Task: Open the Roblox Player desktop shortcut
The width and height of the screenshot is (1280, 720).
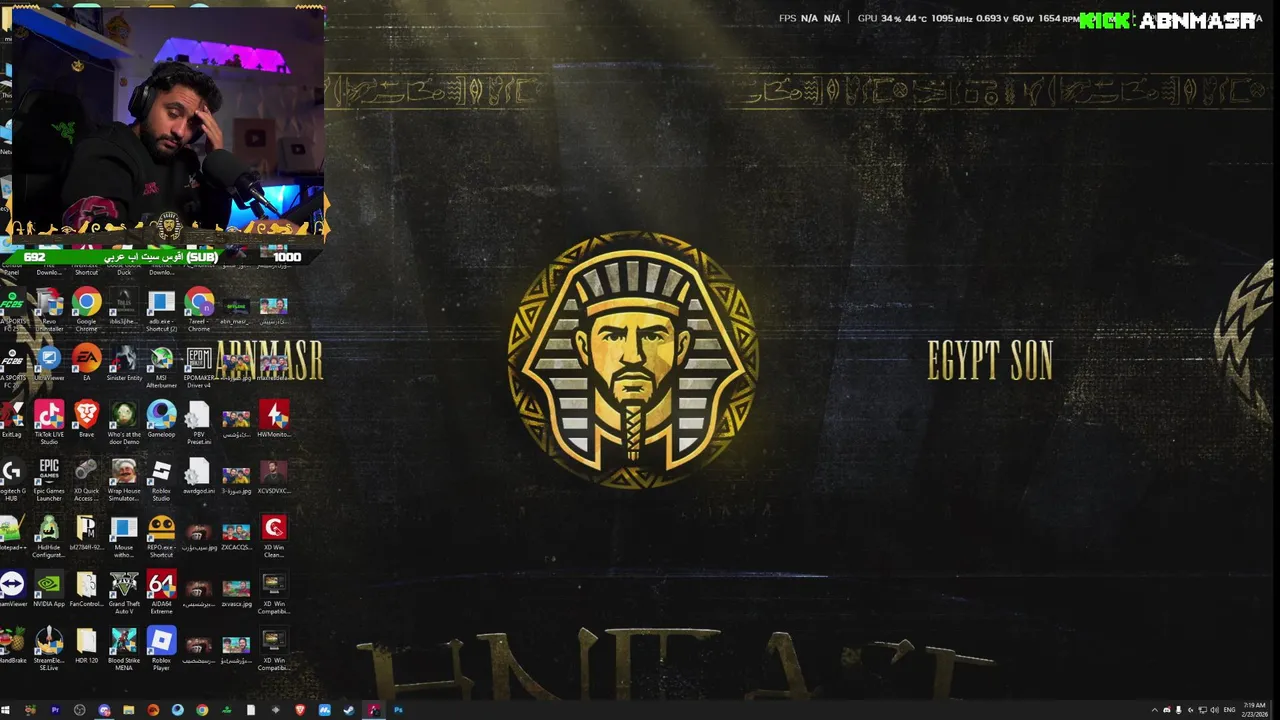Action: pyautogui.click(x=161, y=647)
